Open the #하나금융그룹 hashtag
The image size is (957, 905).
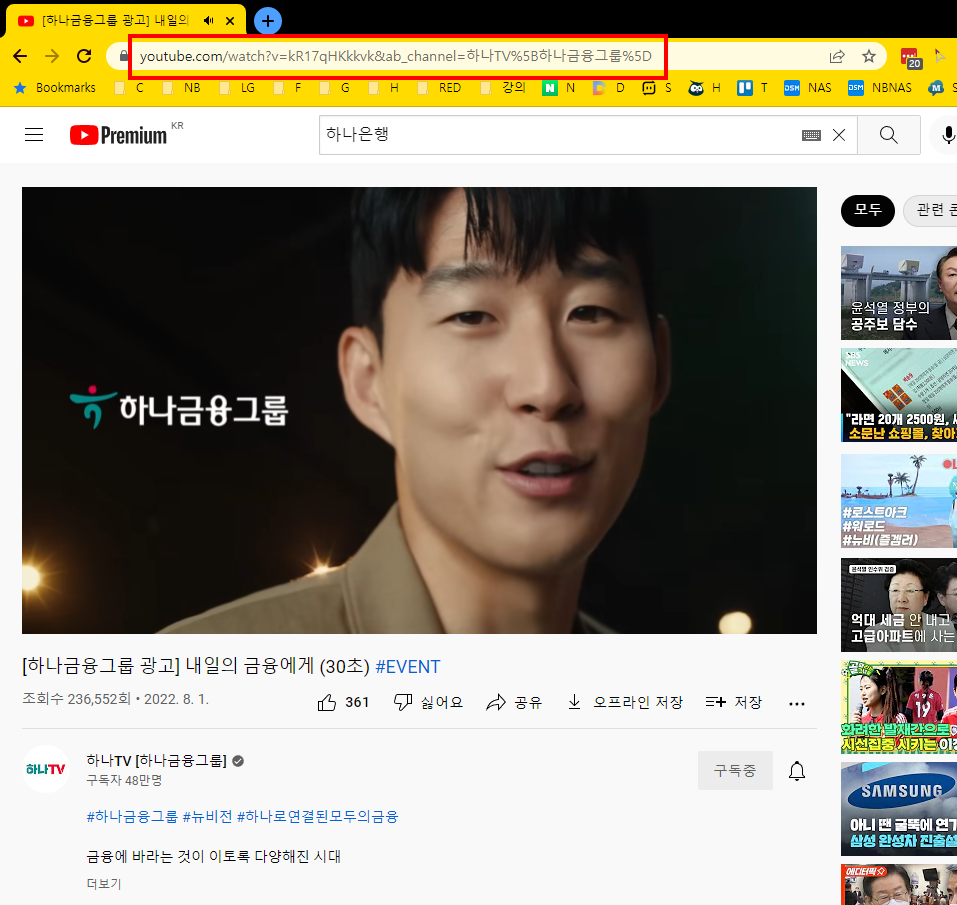pos(132,817)
